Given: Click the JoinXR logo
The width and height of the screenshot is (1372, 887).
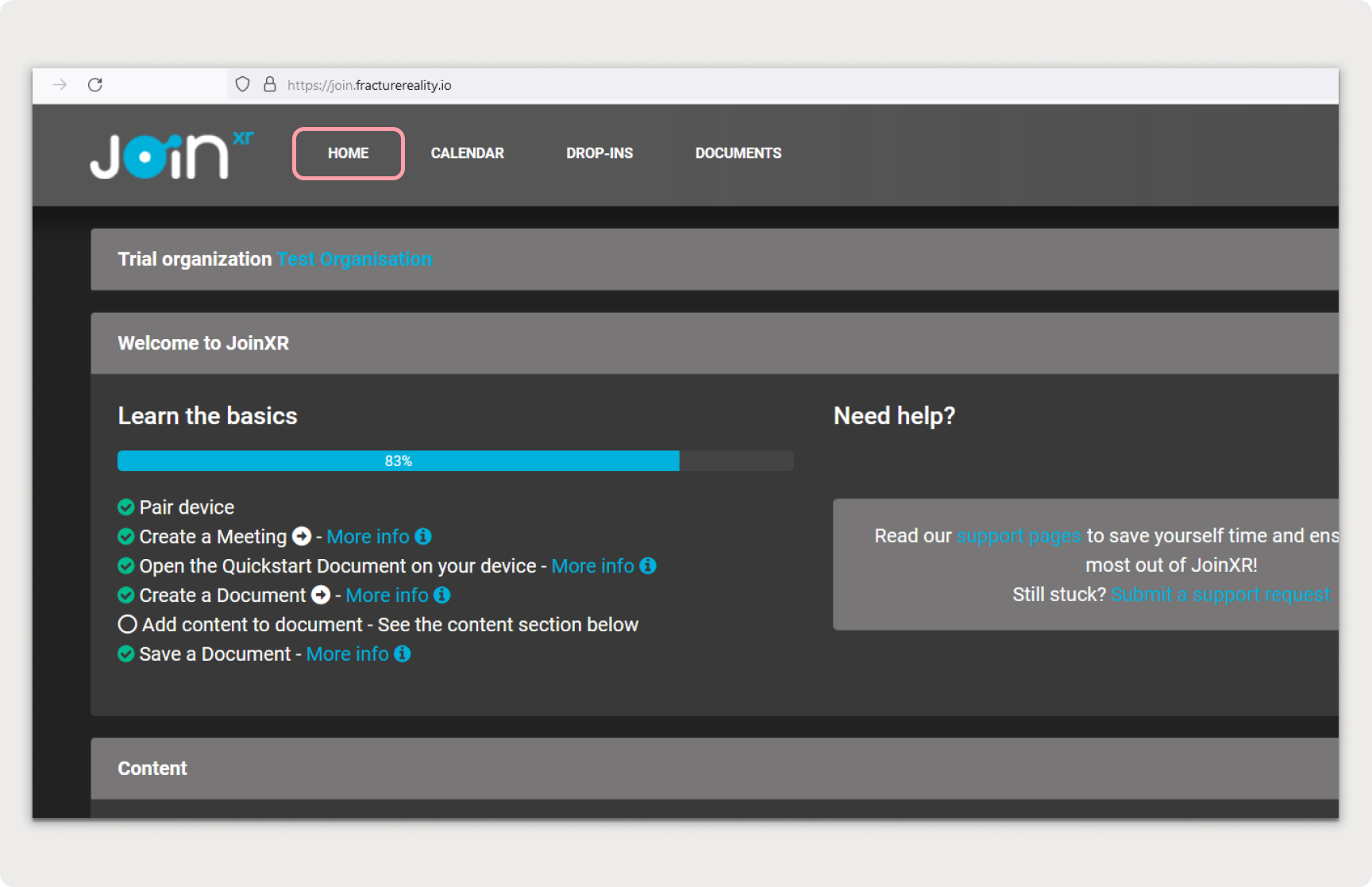Looking at the screenshot, I should pos(171,155).
